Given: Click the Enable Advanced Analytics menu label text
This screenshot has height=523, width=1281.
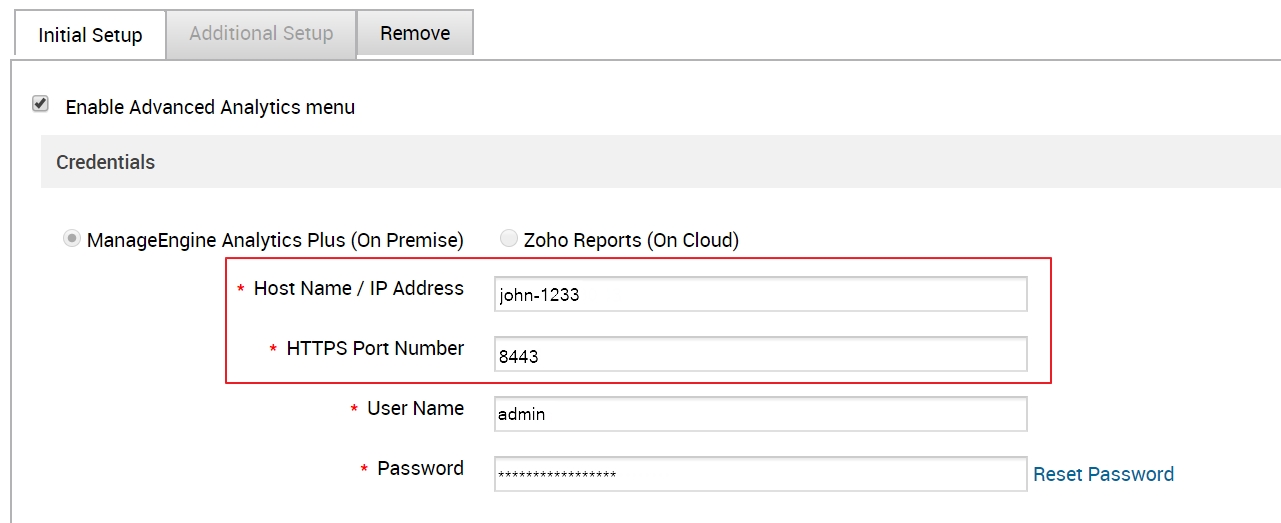Looking at the screenshot, I should tap(210, 107).
